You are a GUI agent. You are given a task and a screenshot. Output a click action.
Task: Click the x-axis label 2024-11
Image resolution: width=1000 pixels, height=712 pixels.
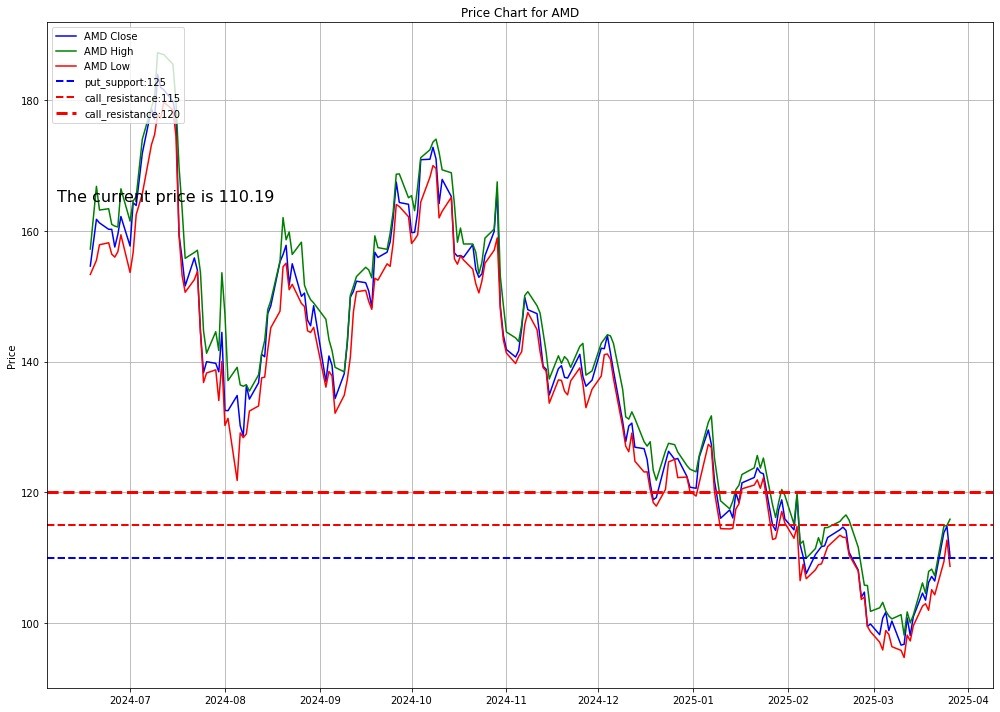[506, 700]
